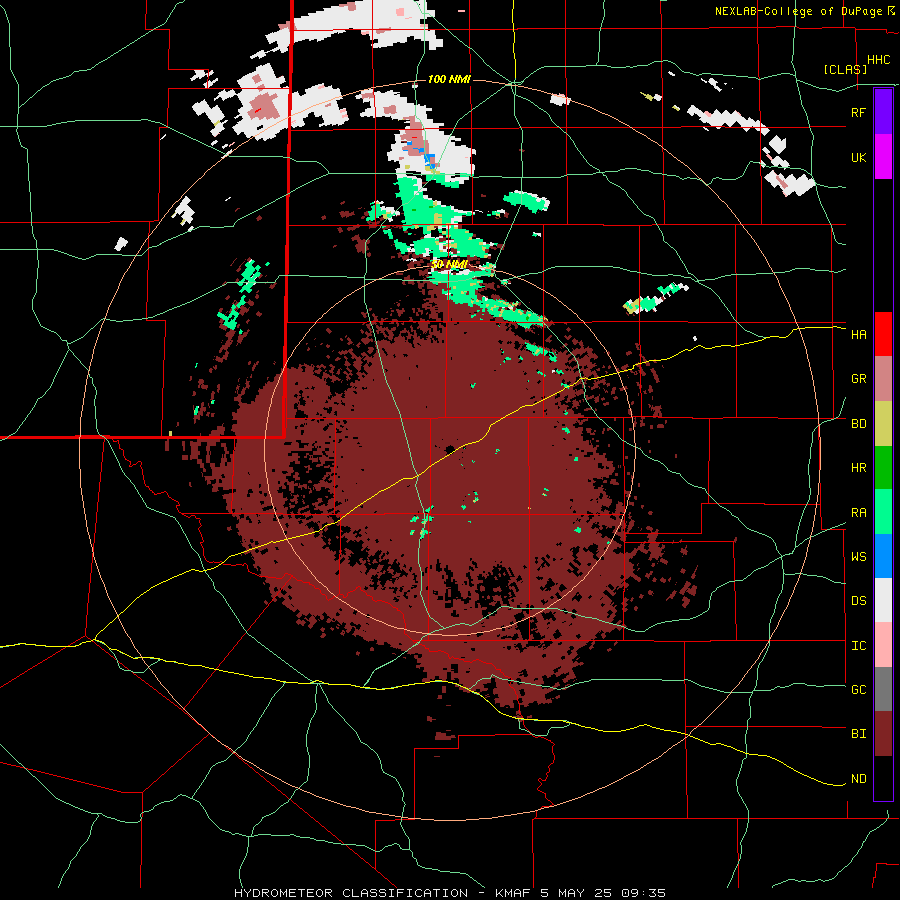Click the RA legend label
900x900 pixels.
point(858,513)
